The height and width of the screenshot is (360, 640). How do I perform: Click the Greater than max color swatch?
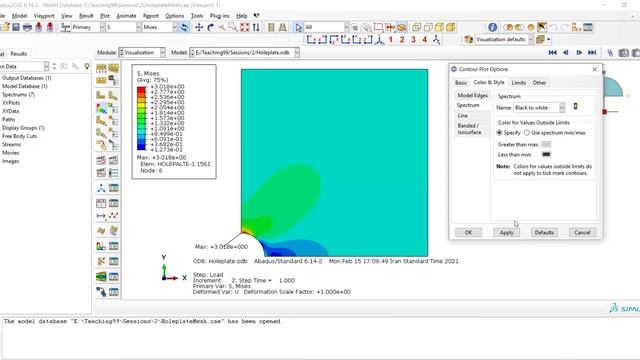pos(546,144)
